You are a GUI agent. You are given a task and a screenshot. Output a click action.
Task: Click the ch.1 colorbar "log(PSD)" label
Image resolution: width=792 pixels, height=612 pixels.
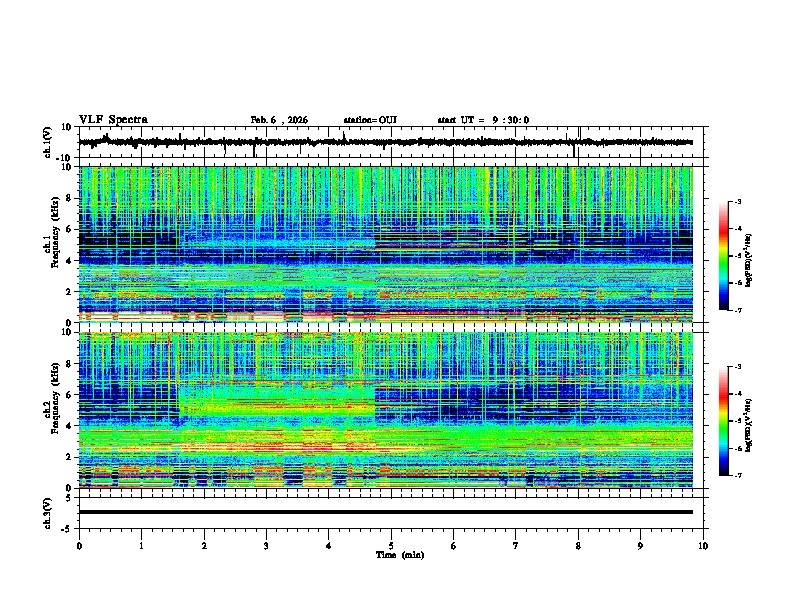[749, 260]
